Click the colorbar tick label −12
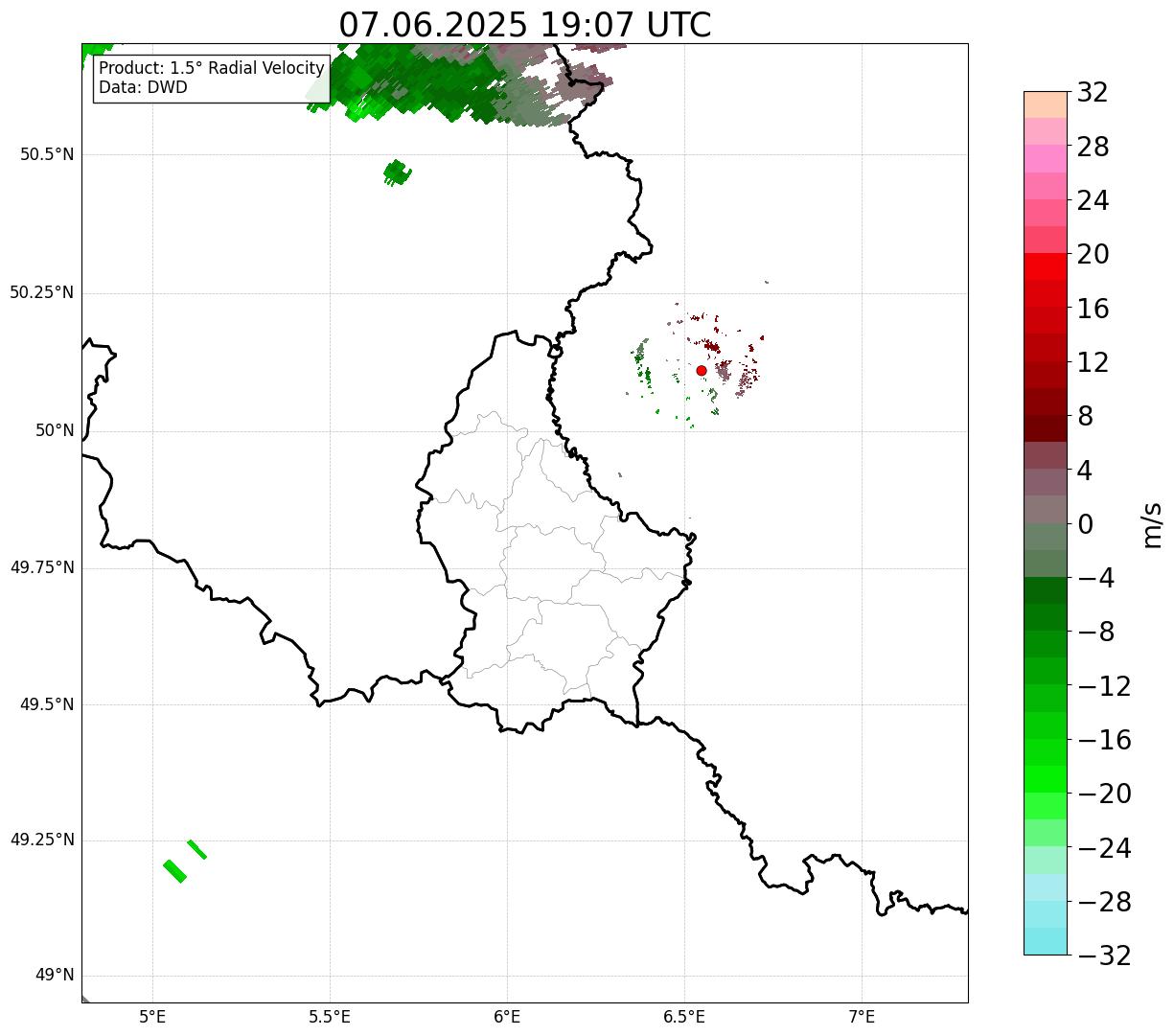This screenshot has height=1036, width=1174. (1104, 686)
